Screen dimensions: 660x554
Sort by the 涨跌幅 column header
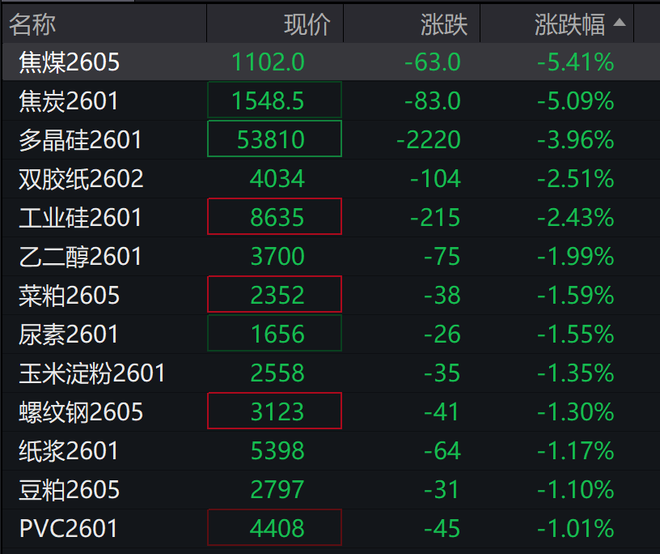[x=571, y=23]
